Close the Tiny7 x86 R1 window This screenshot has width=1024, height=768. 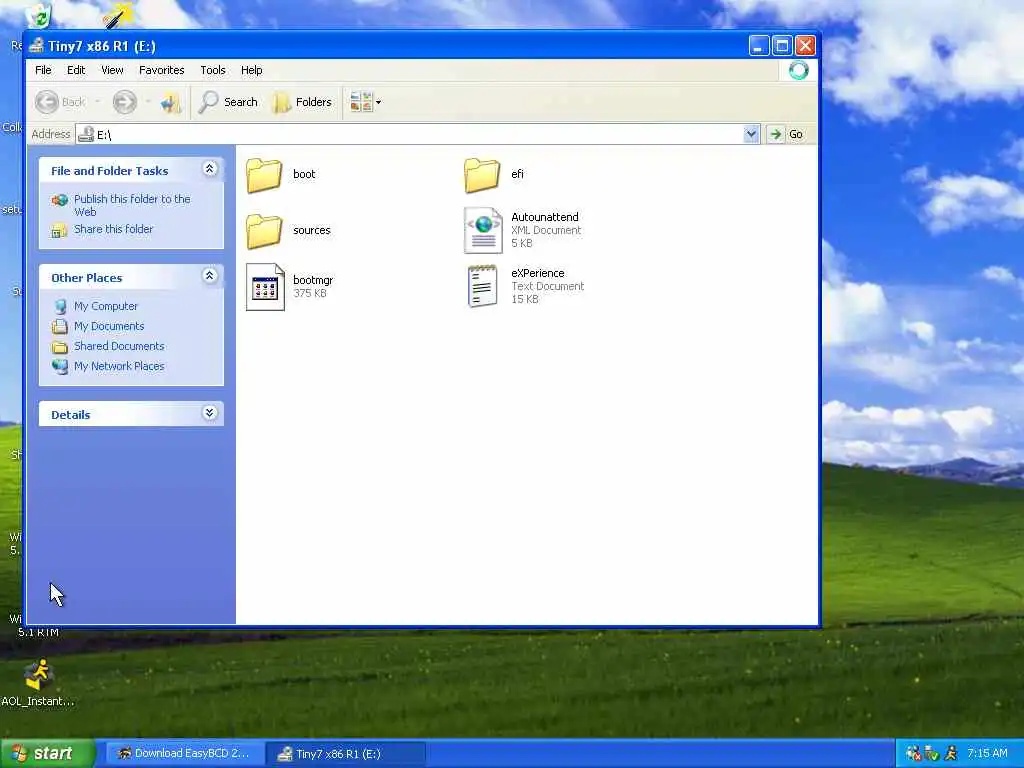click(805, 46)
